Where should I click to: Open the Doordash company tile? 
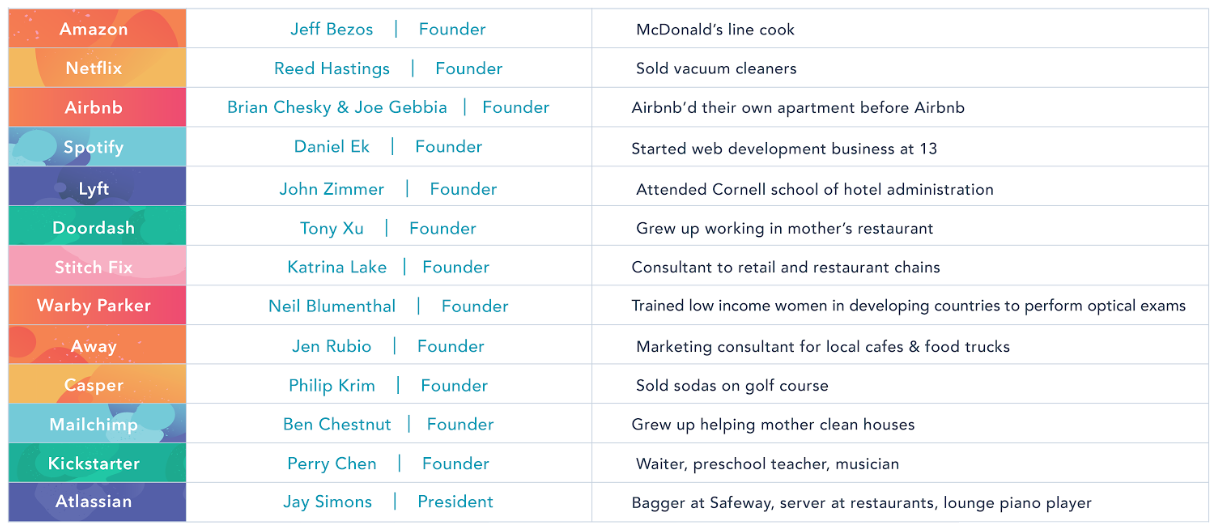pyautogui.click(x=94, y=228)
